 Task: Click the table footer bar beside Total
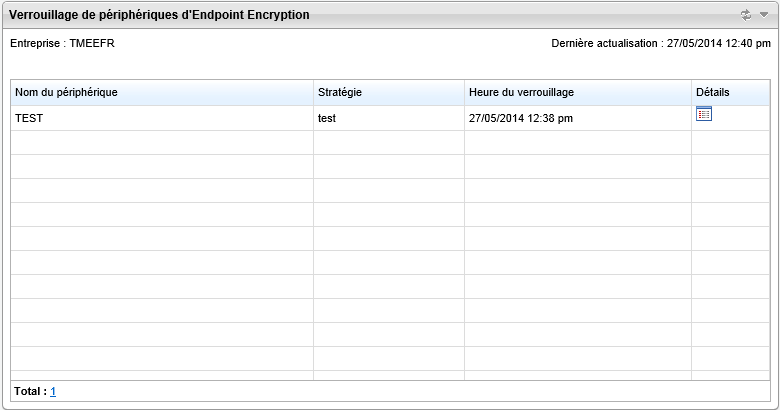click(x=400, y=392)
